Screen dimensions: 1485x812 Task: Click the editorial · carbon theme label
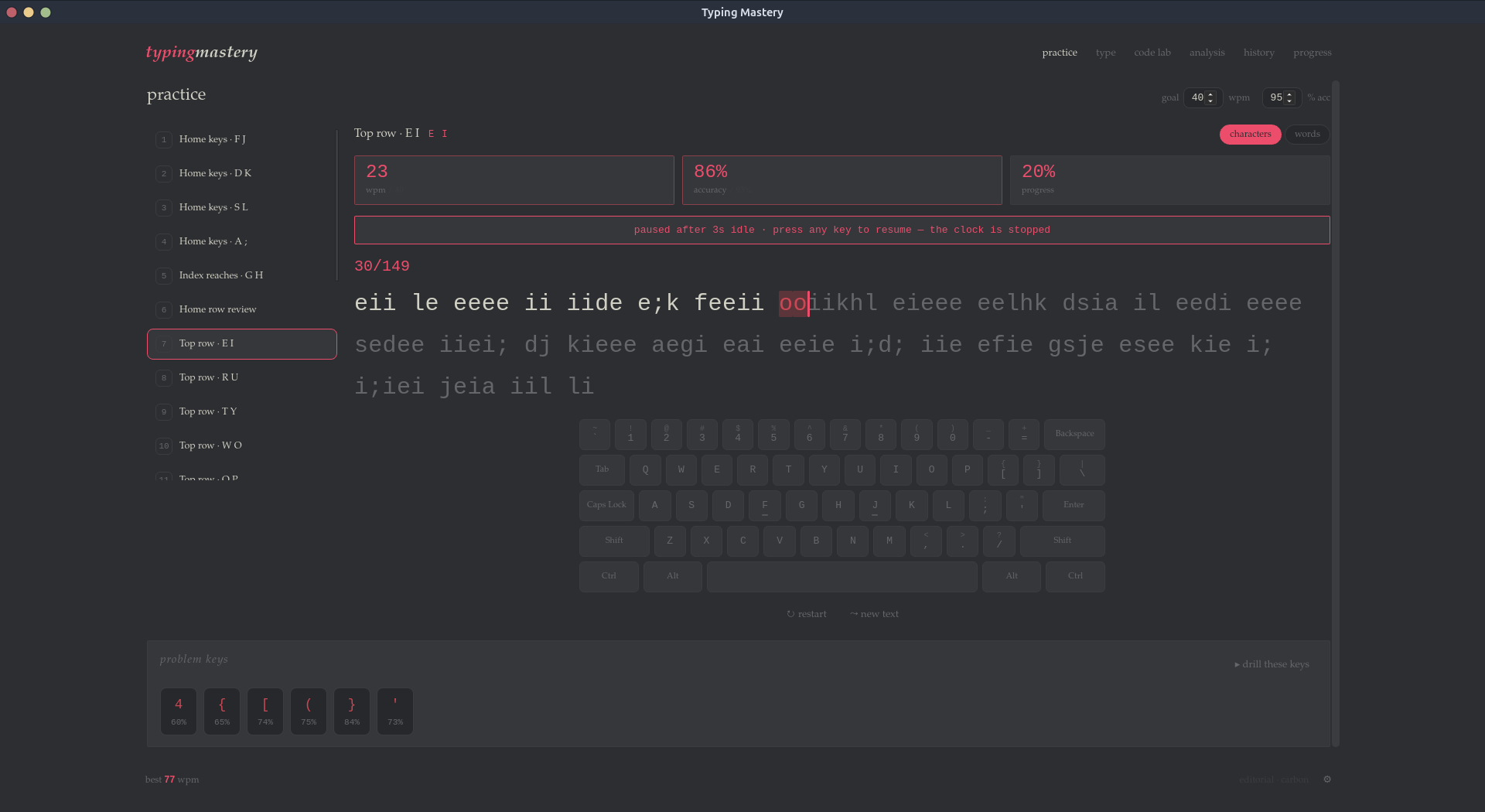click(x=1274, y=780)
